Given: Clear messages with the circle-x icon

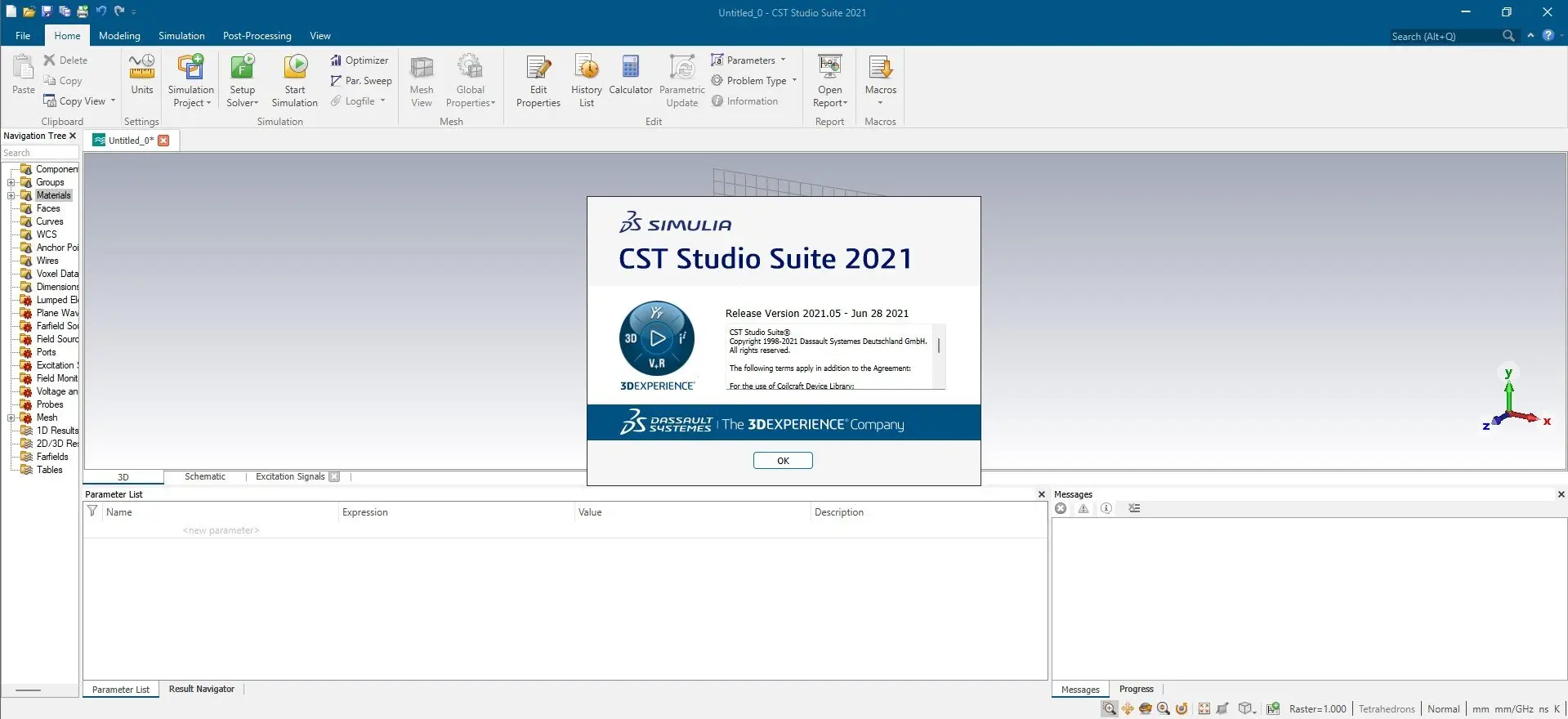Looking at the screenshot, I should coord(1061,508).
